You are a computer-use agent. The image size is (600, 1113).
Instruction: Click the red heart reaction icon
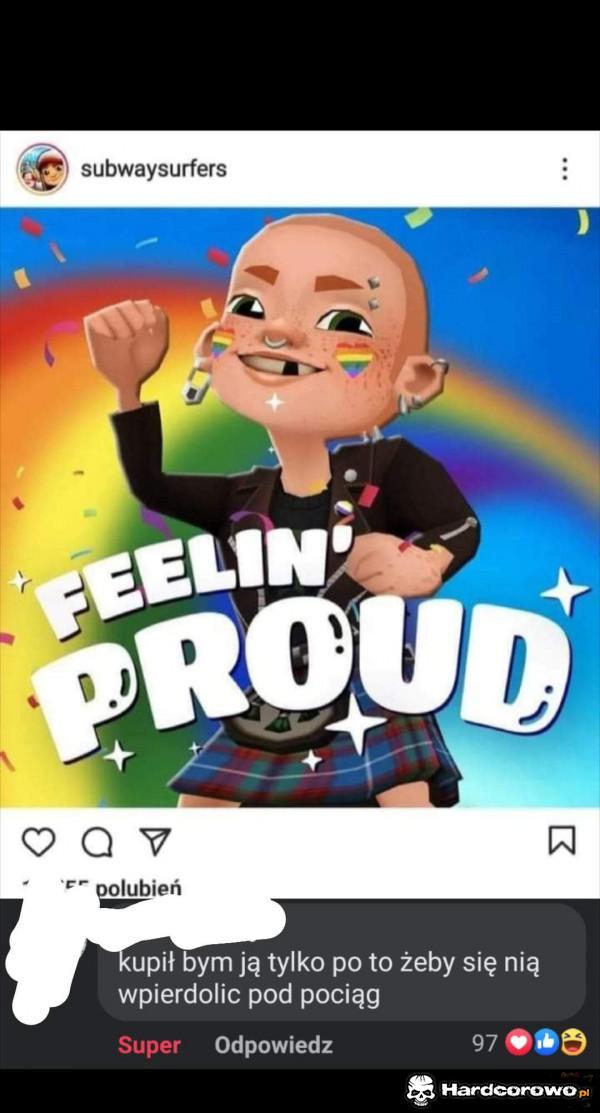[x=518, y=1043]
